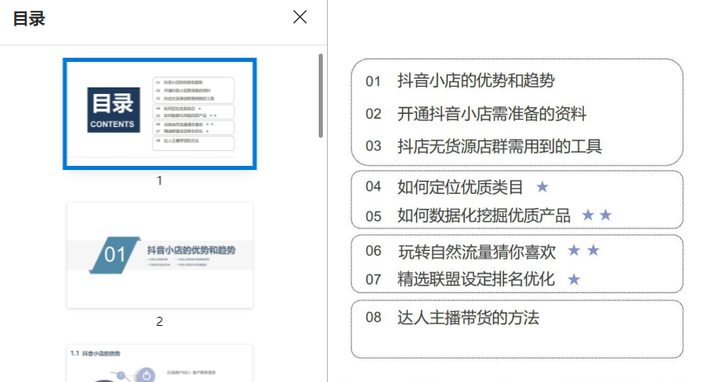720x382 pixels.
Task: Open slide thumbnail 2 抖音小店的优势和趋势
Action: (160, 255)
